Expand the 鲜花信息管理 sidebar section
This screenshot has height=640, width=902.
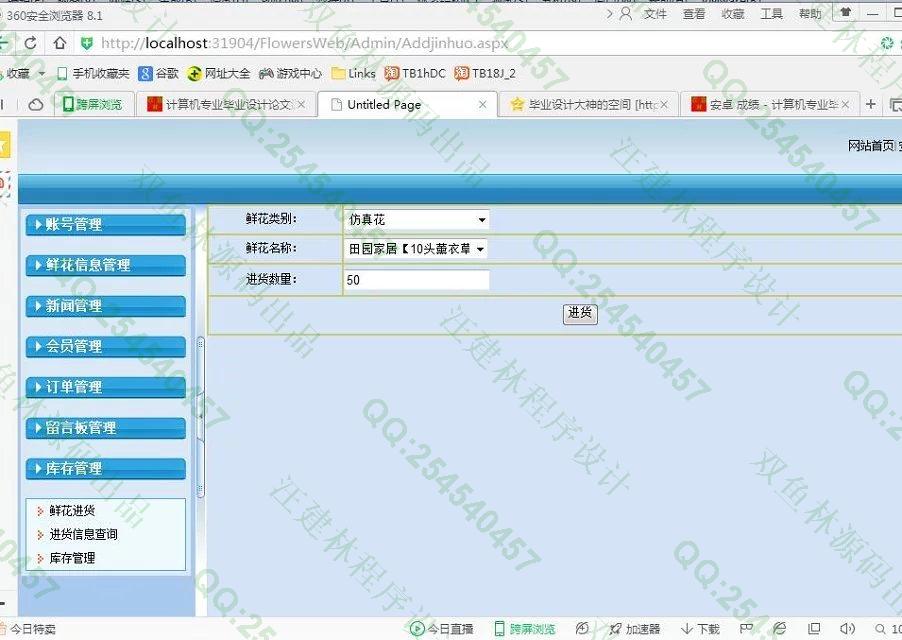[x=105, y=265]
